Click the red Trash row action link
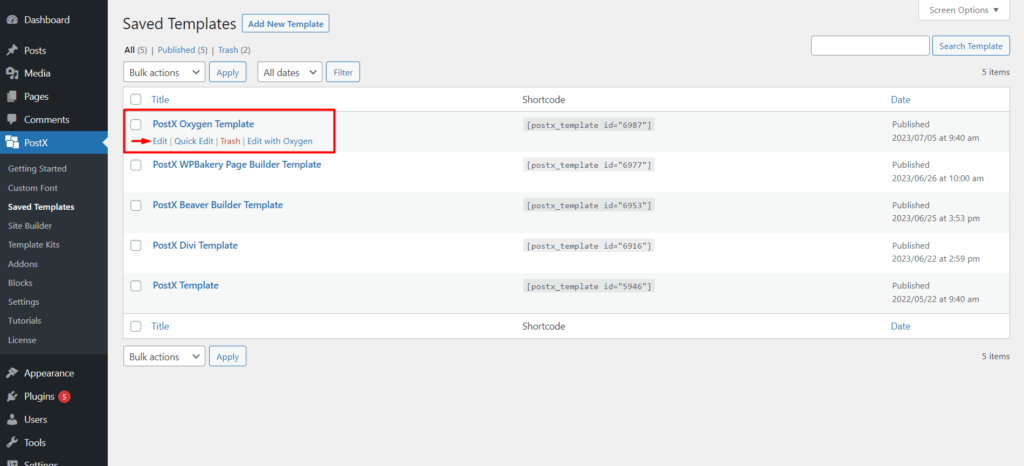Viewport: 1024px width, 466px height. tap(230, 141)
